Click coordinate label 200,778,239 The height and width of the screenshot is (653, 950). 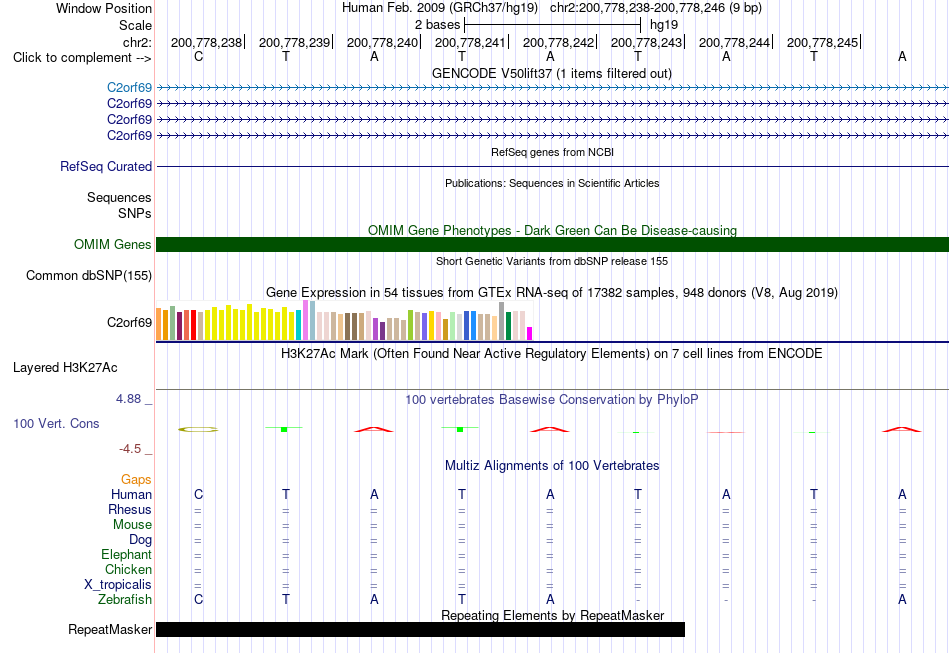click(x=294, y=42)
